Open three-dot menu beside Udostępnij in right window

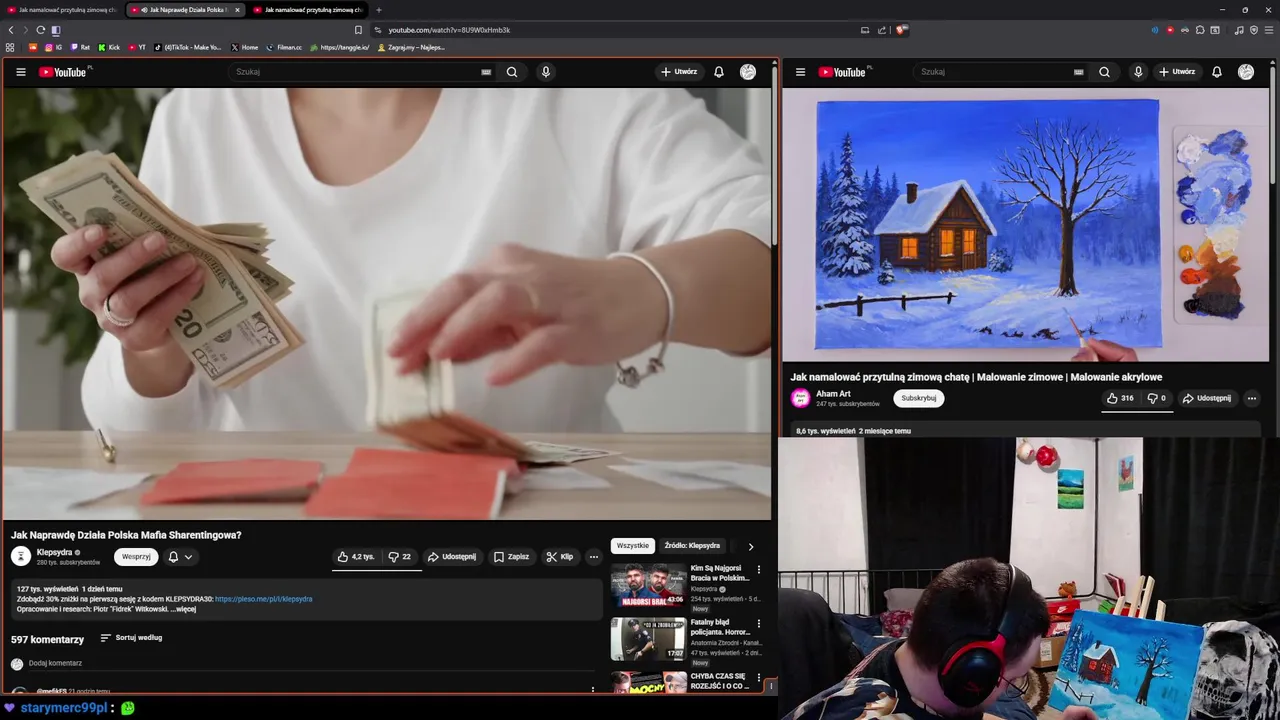[x=1251, y=398]
